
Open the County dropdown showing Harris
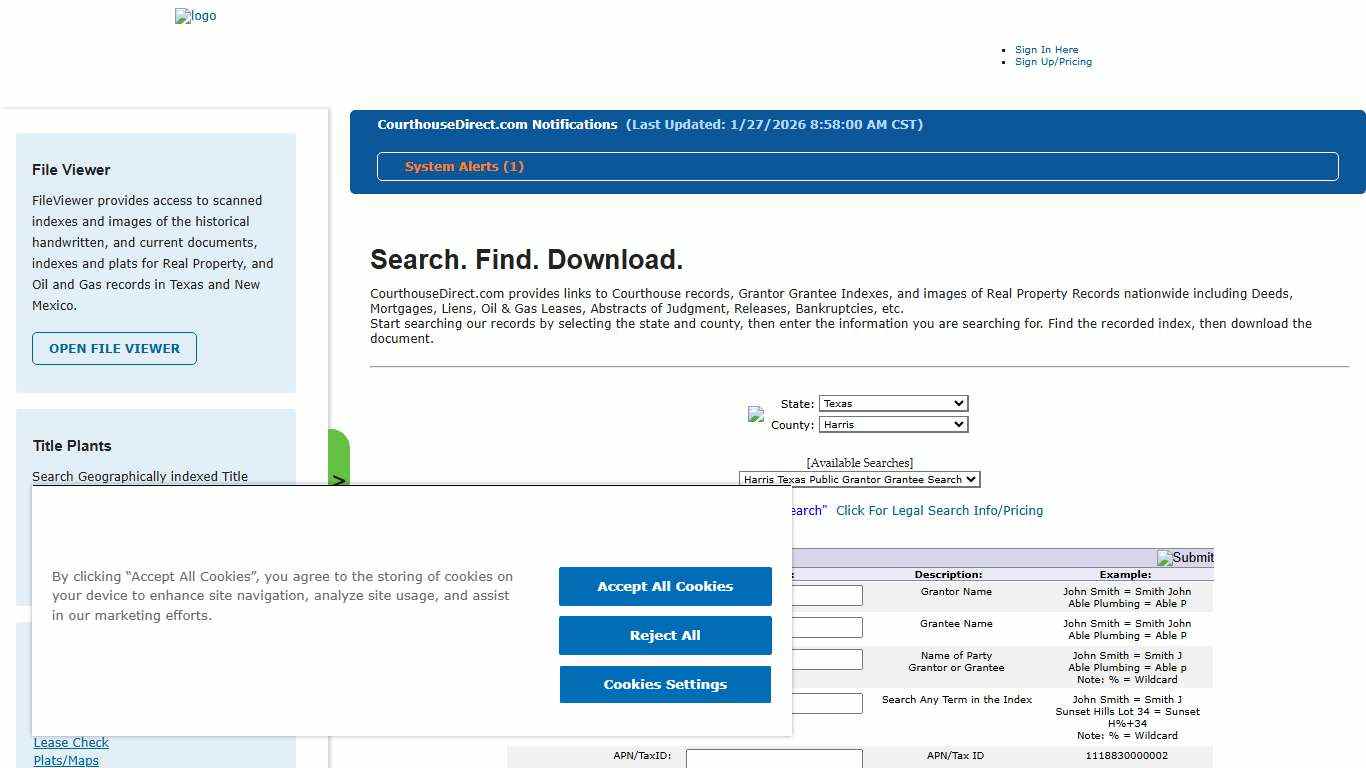coord(893,424)
